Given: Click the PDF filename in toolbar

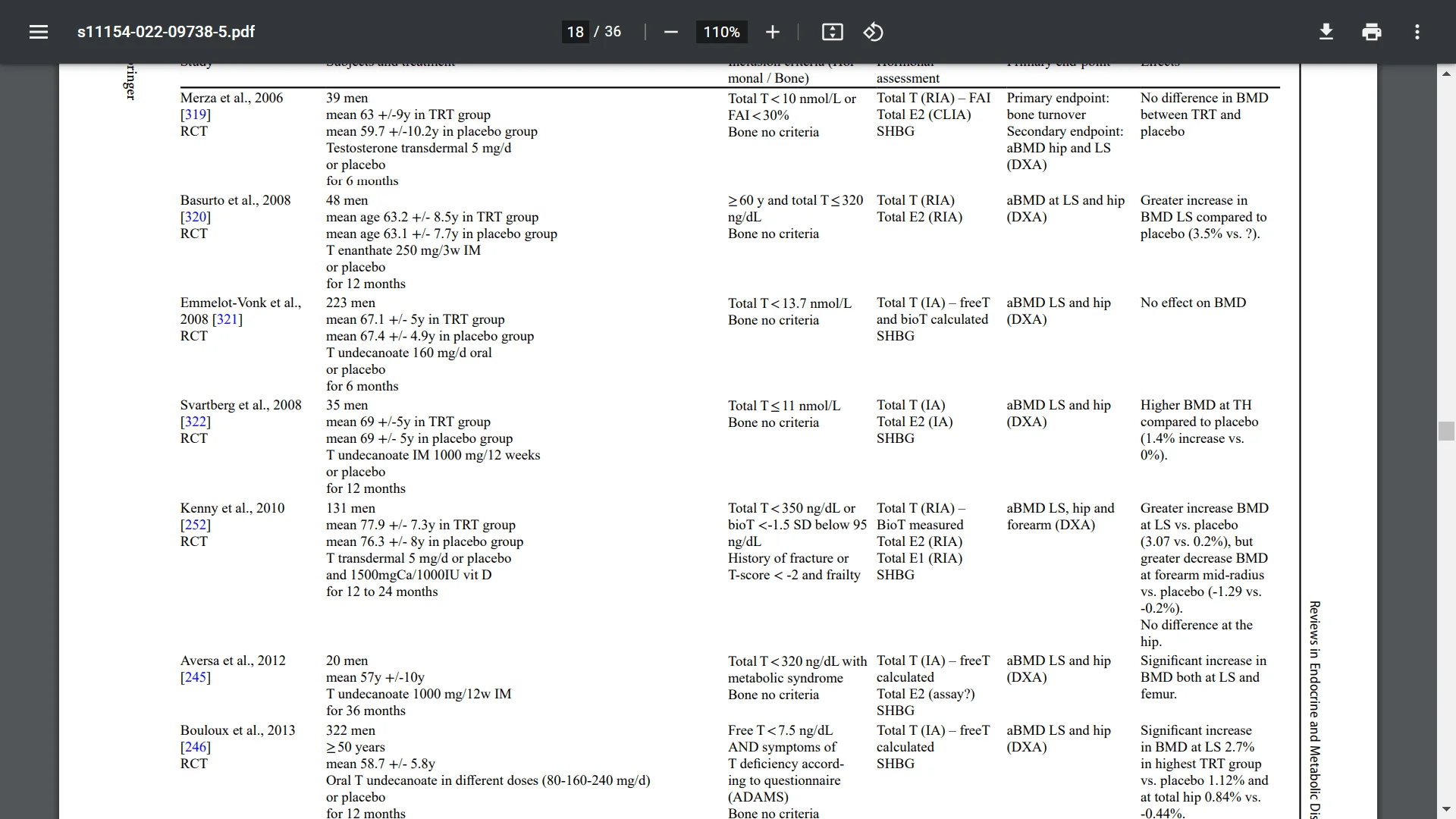Looking at the screenshot, I should [x=166, y=31].
